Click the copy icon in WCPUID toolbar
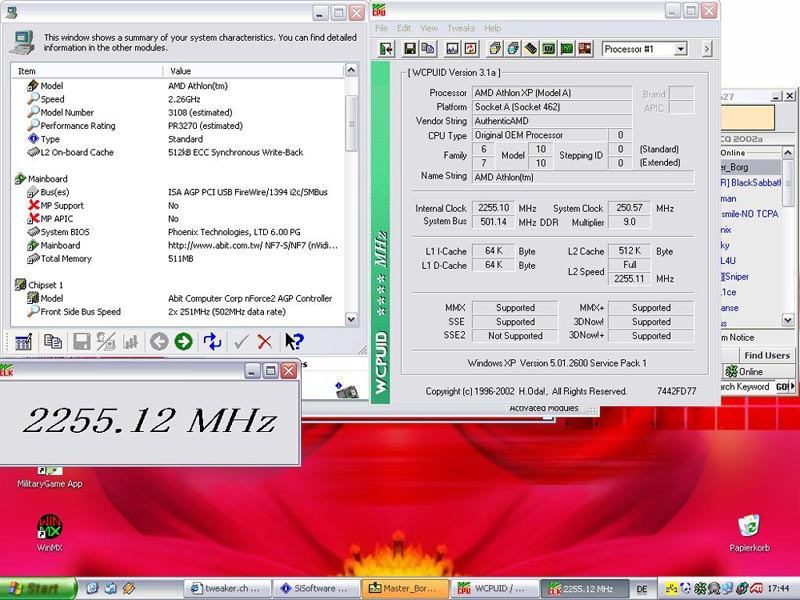Image resolution: width=800 pixels, height=600 pixels. pyautogui.click(x=428, y=49)
